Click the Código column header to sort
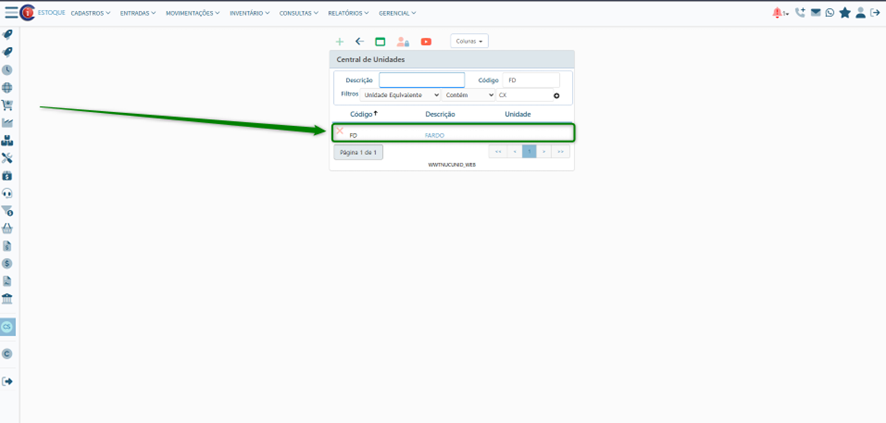 pos(362,114)
